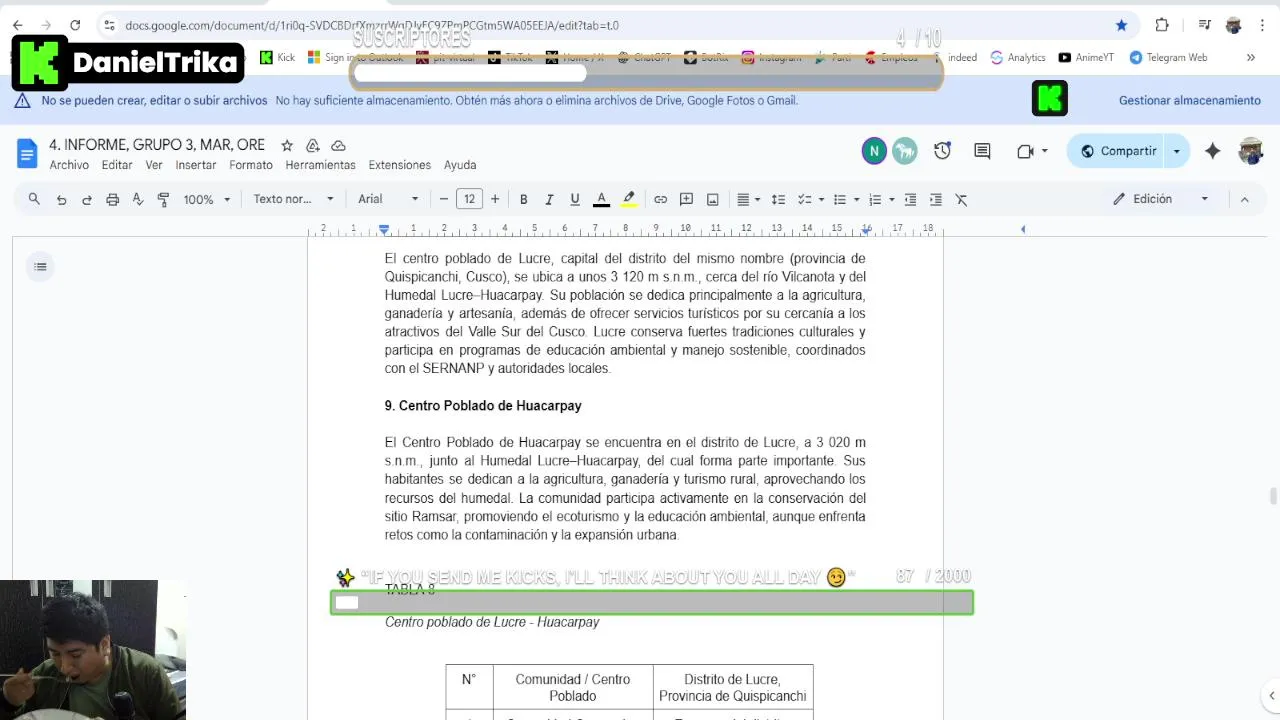
Task: View collaborator N's avatar
Action: pyautogui.click(x=873, y=151)
